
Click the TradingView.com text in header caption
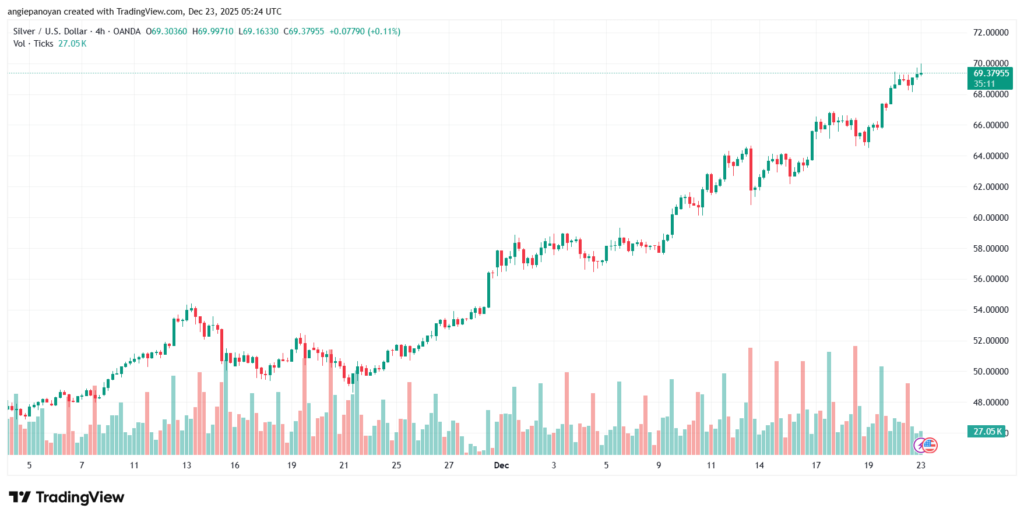[x=129, y=11]
